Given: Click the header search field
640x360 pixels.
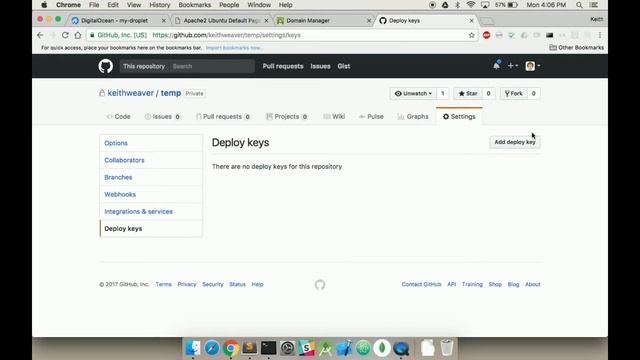Looking at the screenshot, I should (x=212, y=66).
